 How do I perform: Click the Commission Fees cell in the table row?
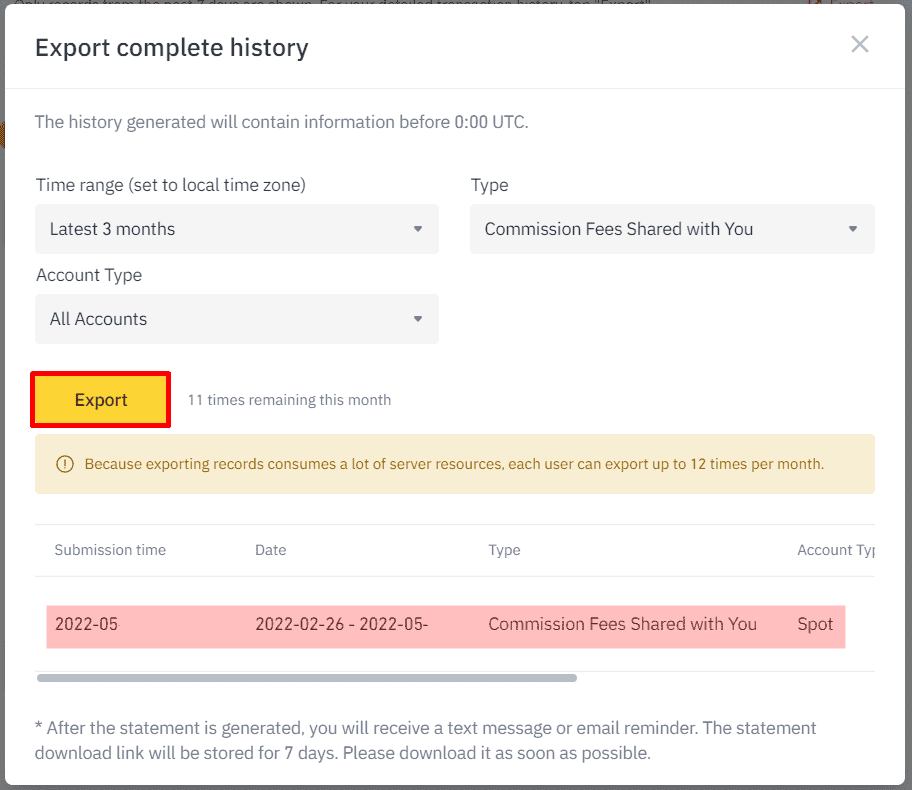[x=622, y=624]
